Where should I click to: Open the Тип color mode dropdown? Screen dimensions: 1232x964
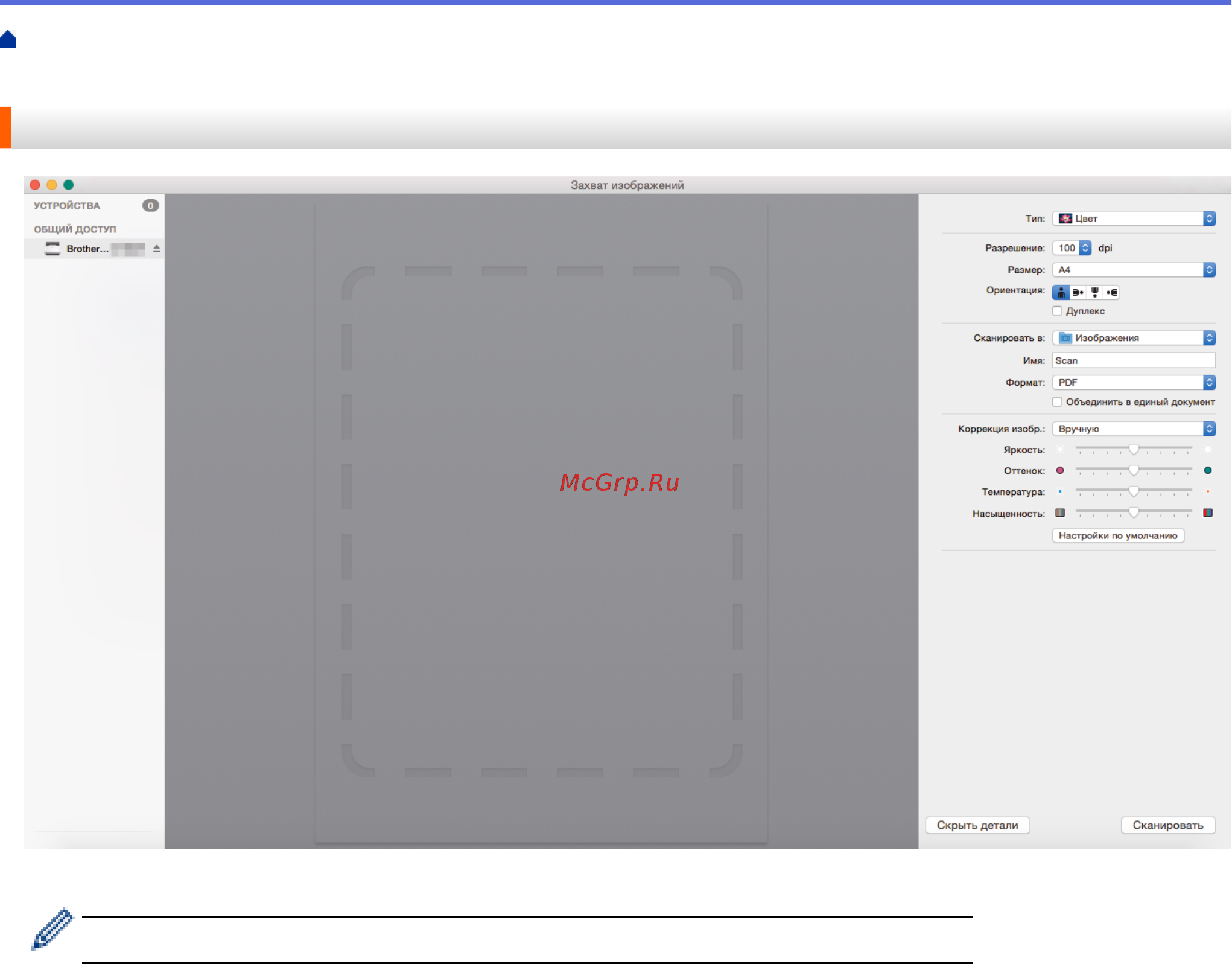click(x=1134, y=219)
